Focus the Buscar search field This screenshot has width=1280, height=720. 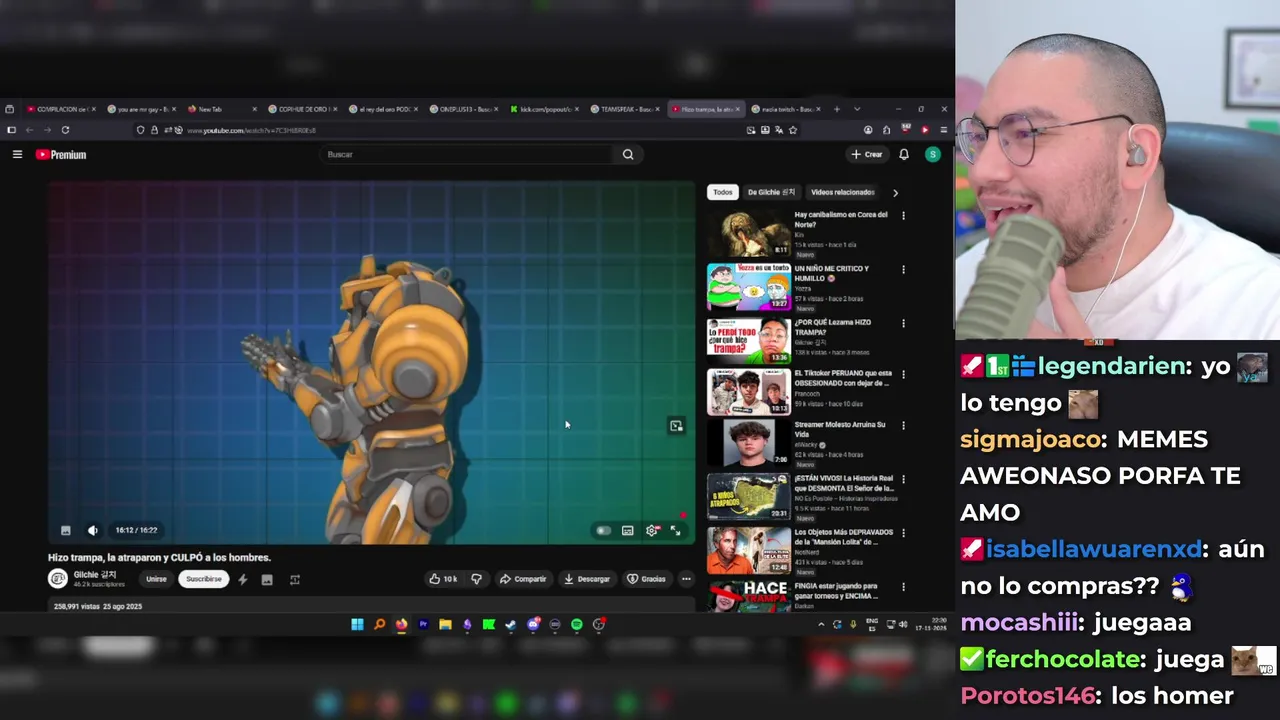(466, 154)
